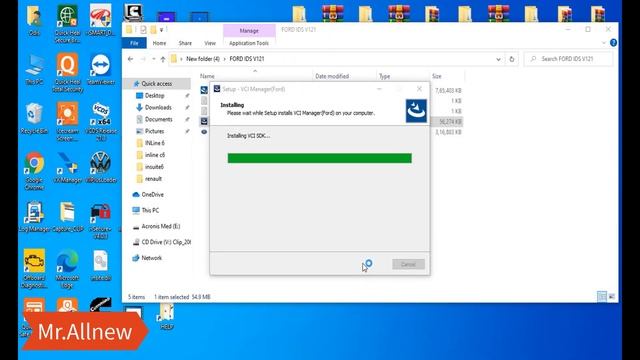Select the Manage contextual tab
Screen dimensions: 640x360
coord(249,31)
